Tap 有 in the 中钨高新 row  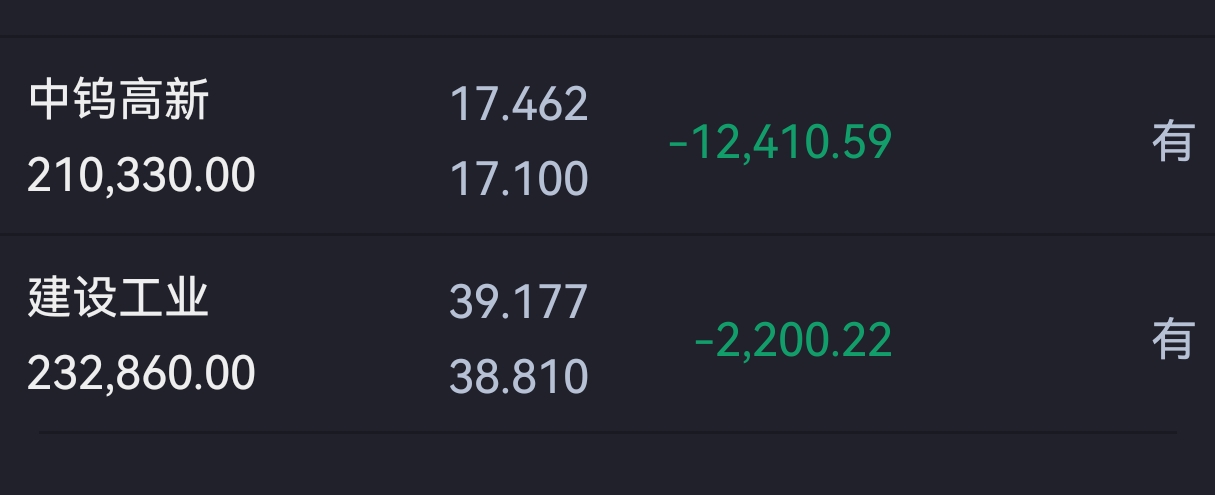point(1173,142)
